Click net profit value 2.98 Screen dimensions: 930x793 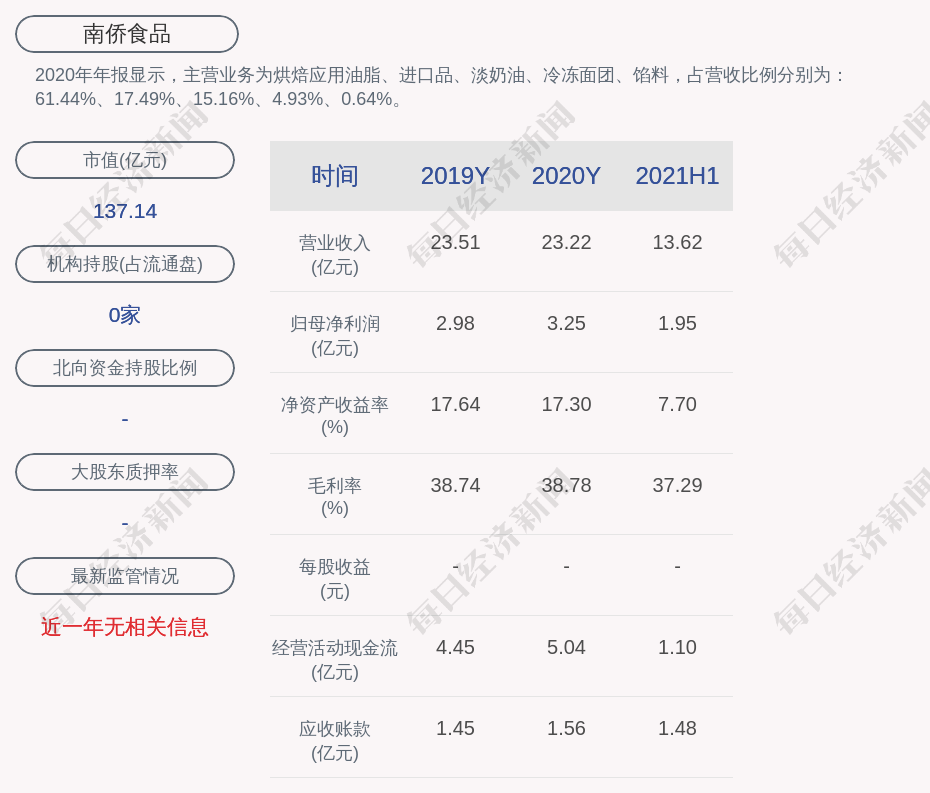tap(455, 323)
